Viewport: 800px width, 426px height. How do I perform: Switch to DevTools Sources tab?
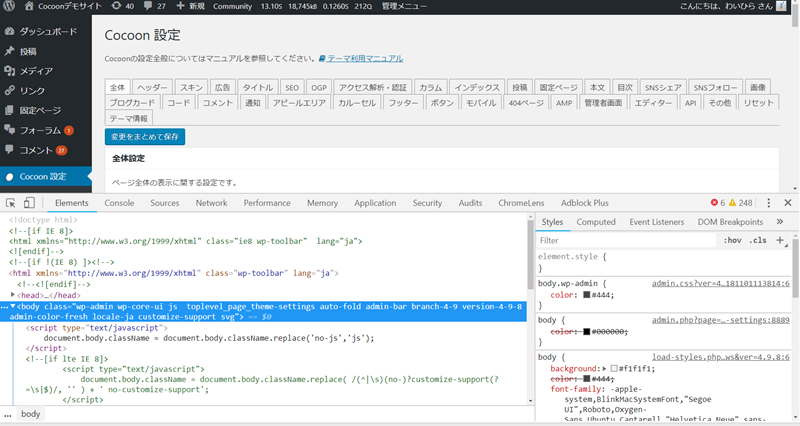click(x=164, y=203)
